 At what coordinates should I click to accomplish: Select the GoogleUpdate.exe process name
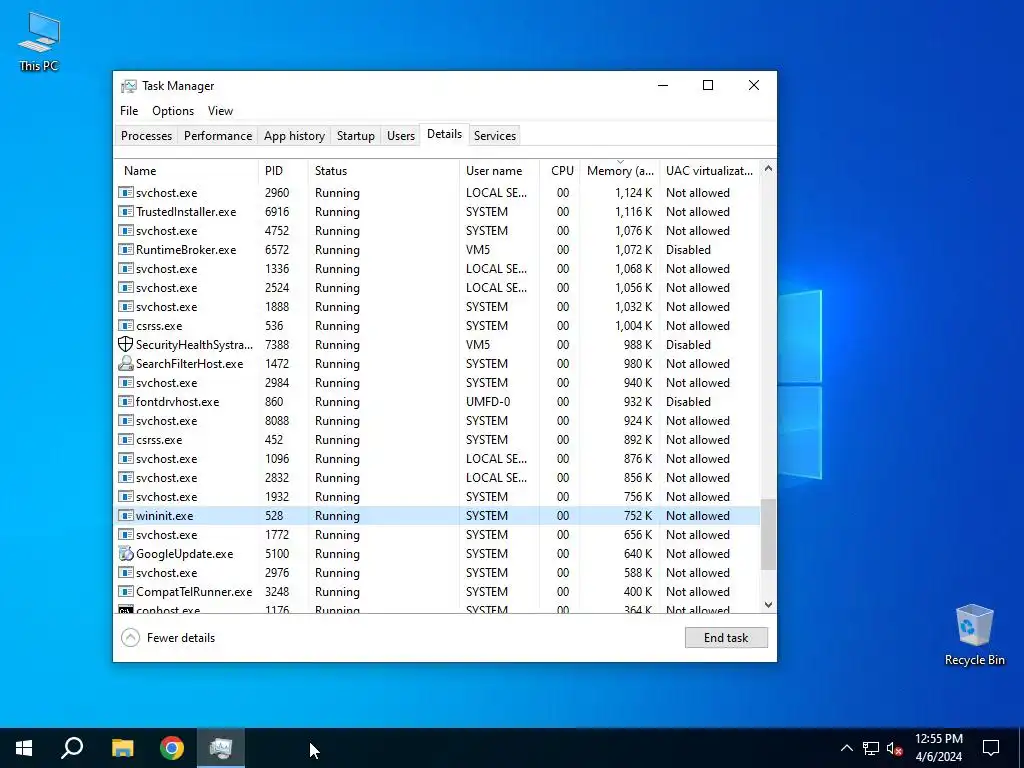click(x=184, y=554)
